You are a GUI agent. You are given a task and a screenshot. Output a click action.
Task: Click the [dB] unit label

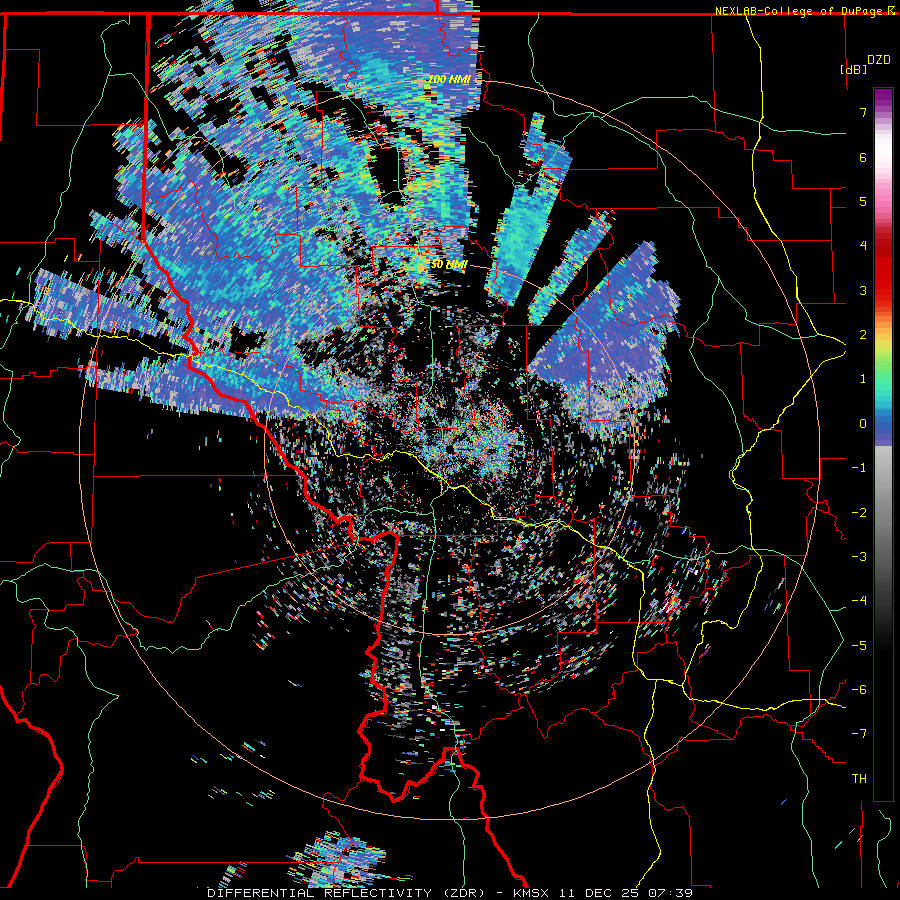click(x=853, y=69)
